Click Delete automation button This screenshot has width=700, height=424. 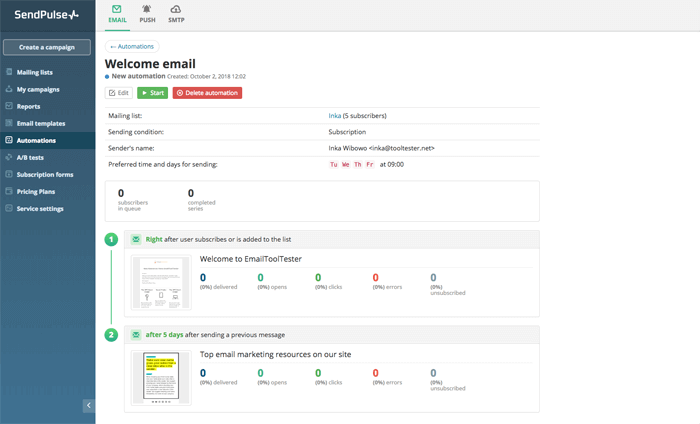(x=207, y=93)
